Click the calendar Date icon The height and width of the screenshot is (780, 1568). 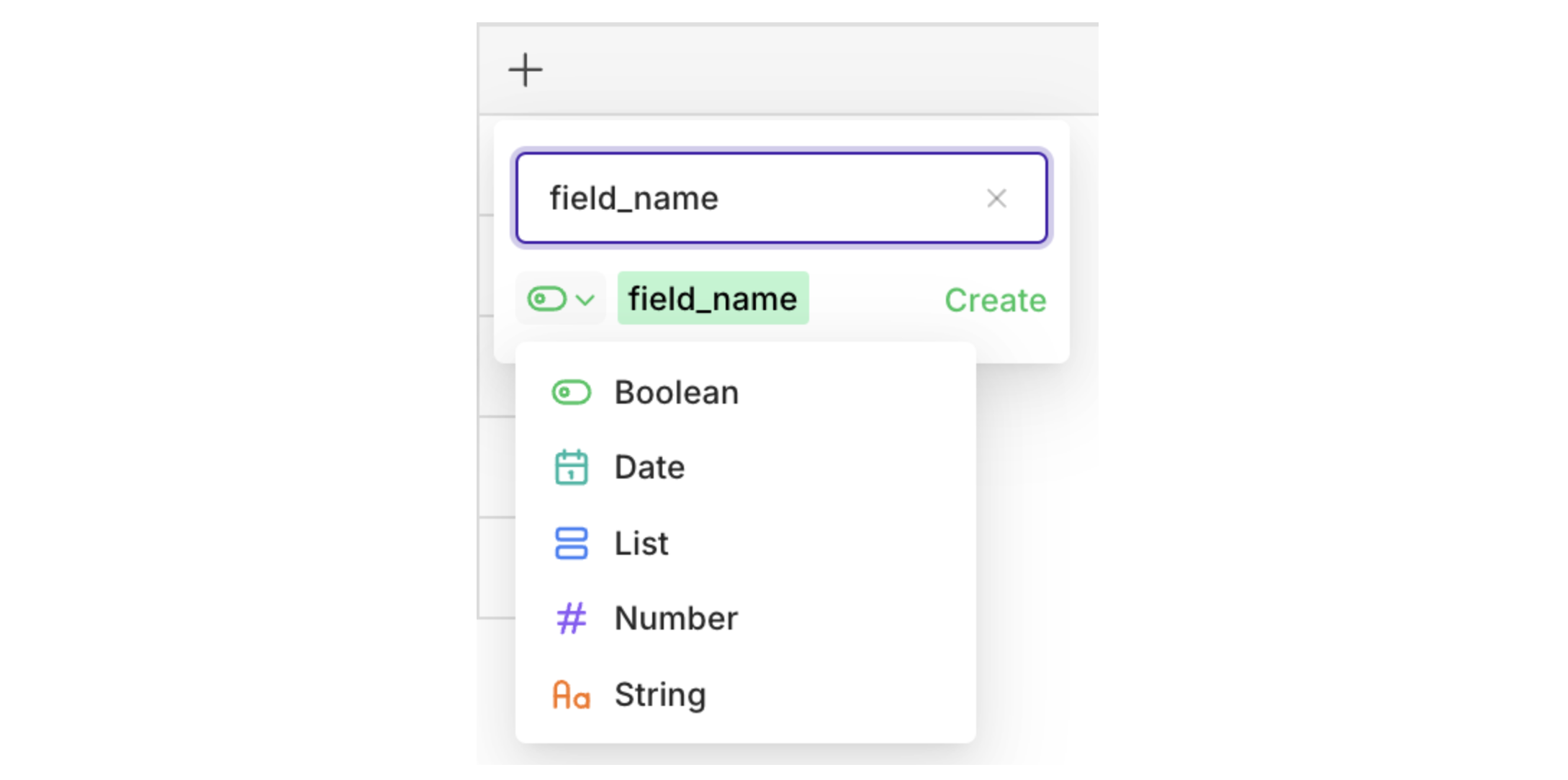click(571, 468)
